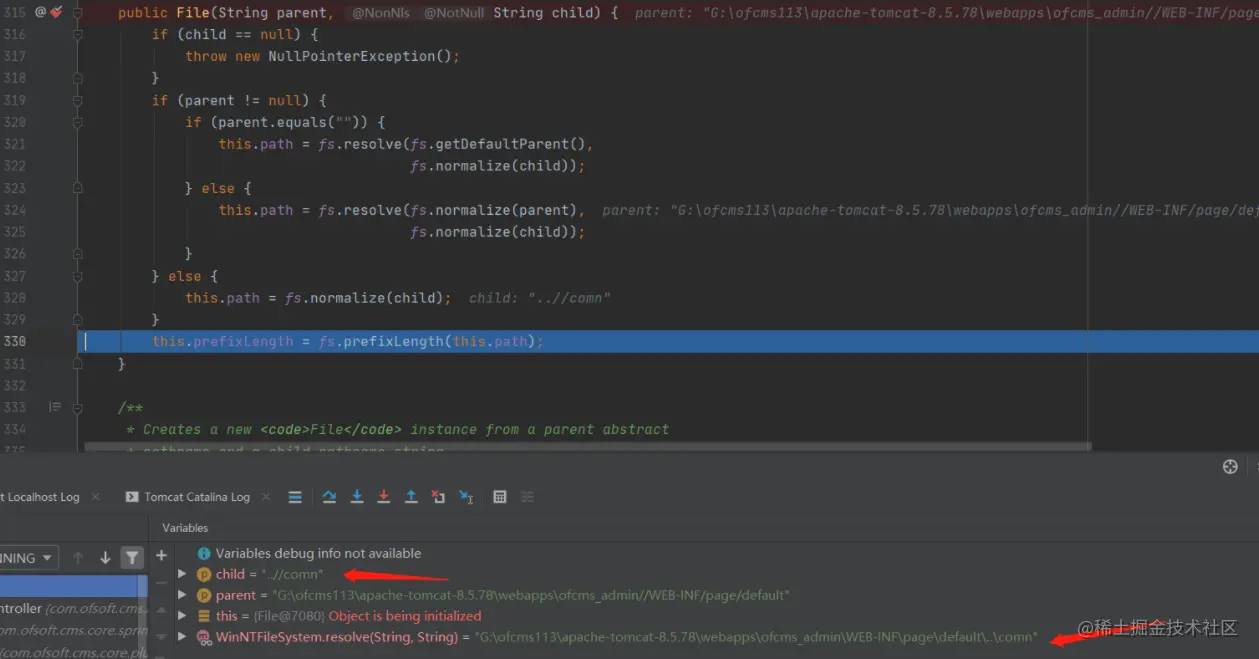This screenshot has height=659, width=1259.
Task: Open the thread state dropdown
Action: [x=28, y=558]
